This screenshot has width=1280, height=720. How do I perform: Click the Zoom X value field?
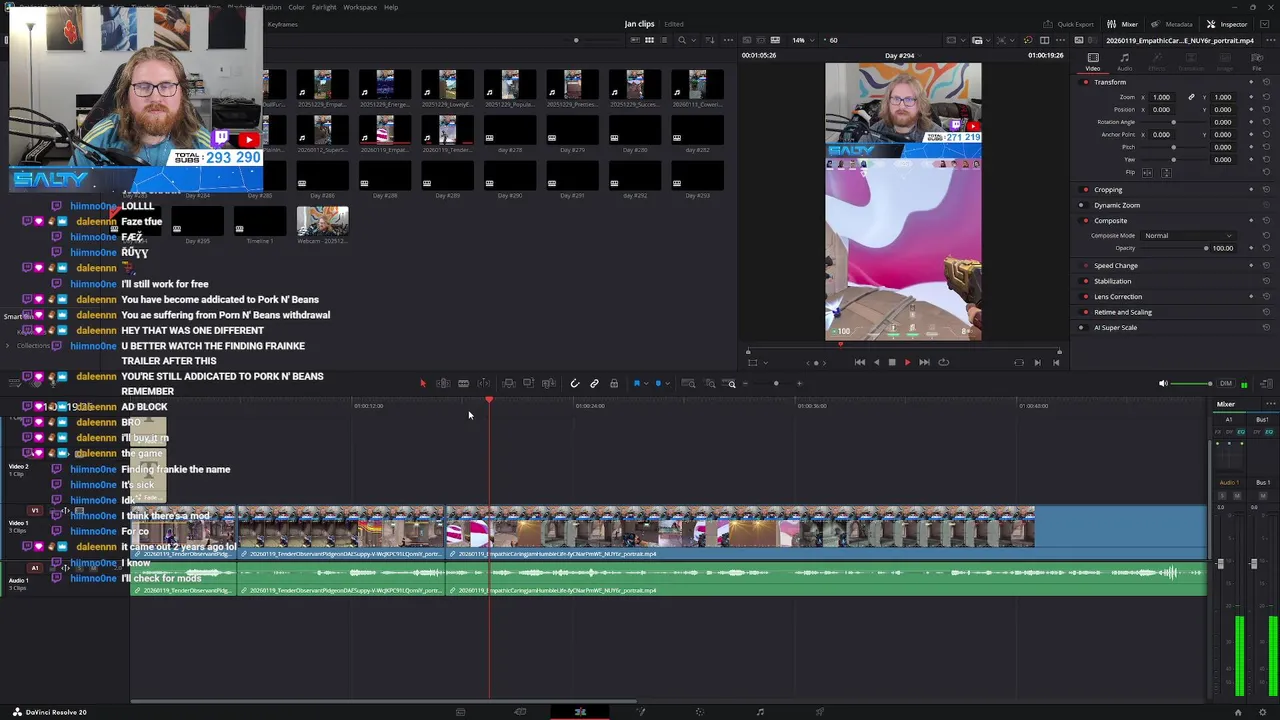tap(1161, 97)
